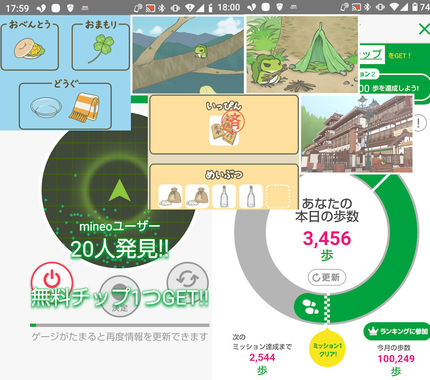
Task: Select the first bottle souvenir
Action: pyautogui.click(x=224, y=196)
